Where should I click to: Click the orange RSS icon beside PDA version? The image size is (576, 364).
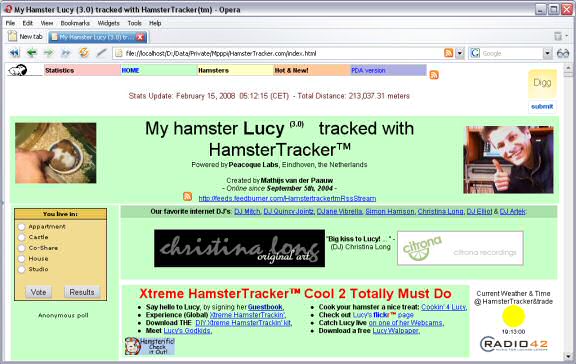point(434,75)
